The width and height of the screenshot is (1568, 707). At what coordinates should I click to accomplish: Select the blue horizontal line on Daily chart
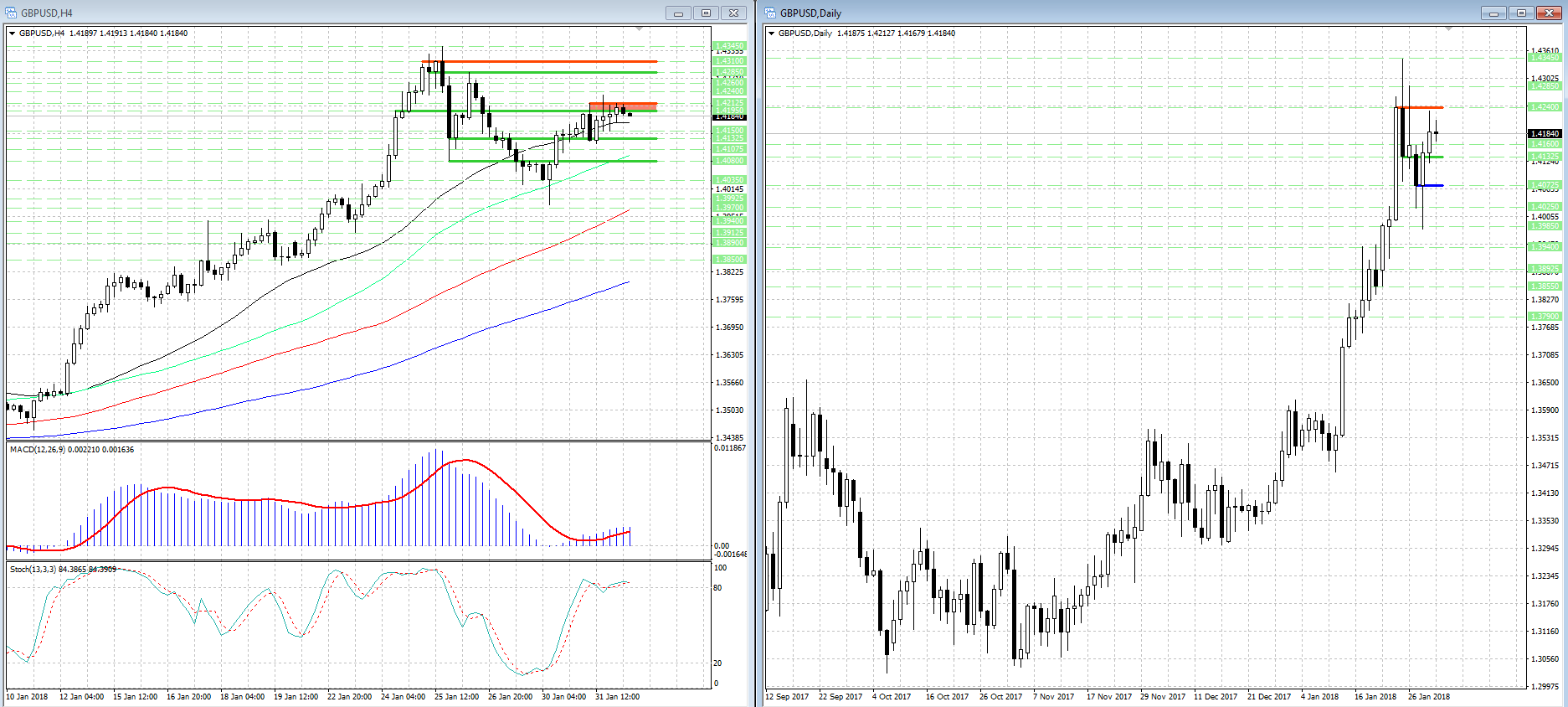[1430, 185]
